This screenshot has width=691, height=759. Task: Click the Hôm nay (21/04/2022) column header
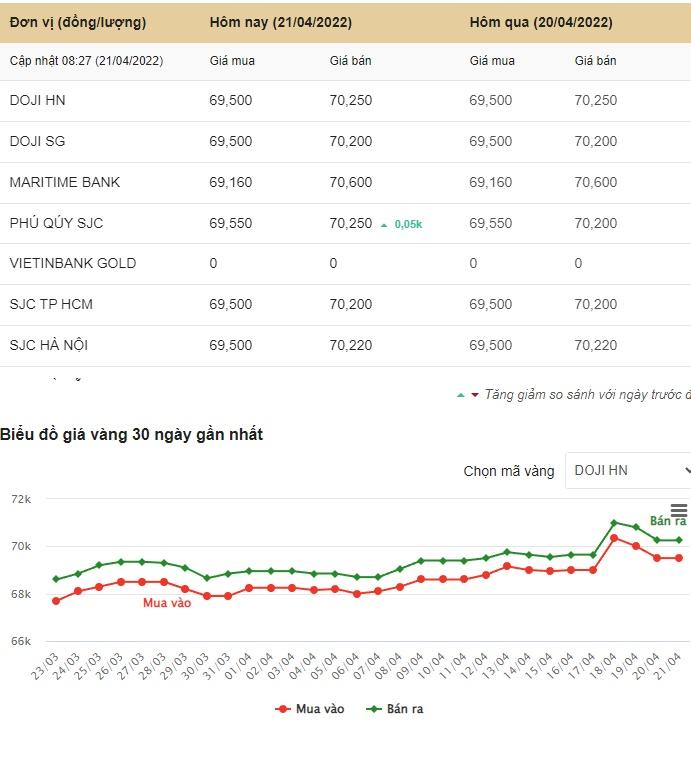[280, 22]
